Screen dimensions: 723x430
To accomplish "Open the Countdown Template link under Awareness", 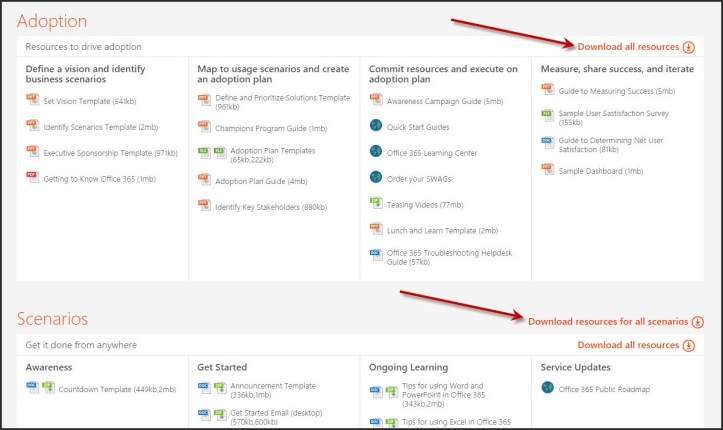I will pyautogui.click(x=116, y=388).
